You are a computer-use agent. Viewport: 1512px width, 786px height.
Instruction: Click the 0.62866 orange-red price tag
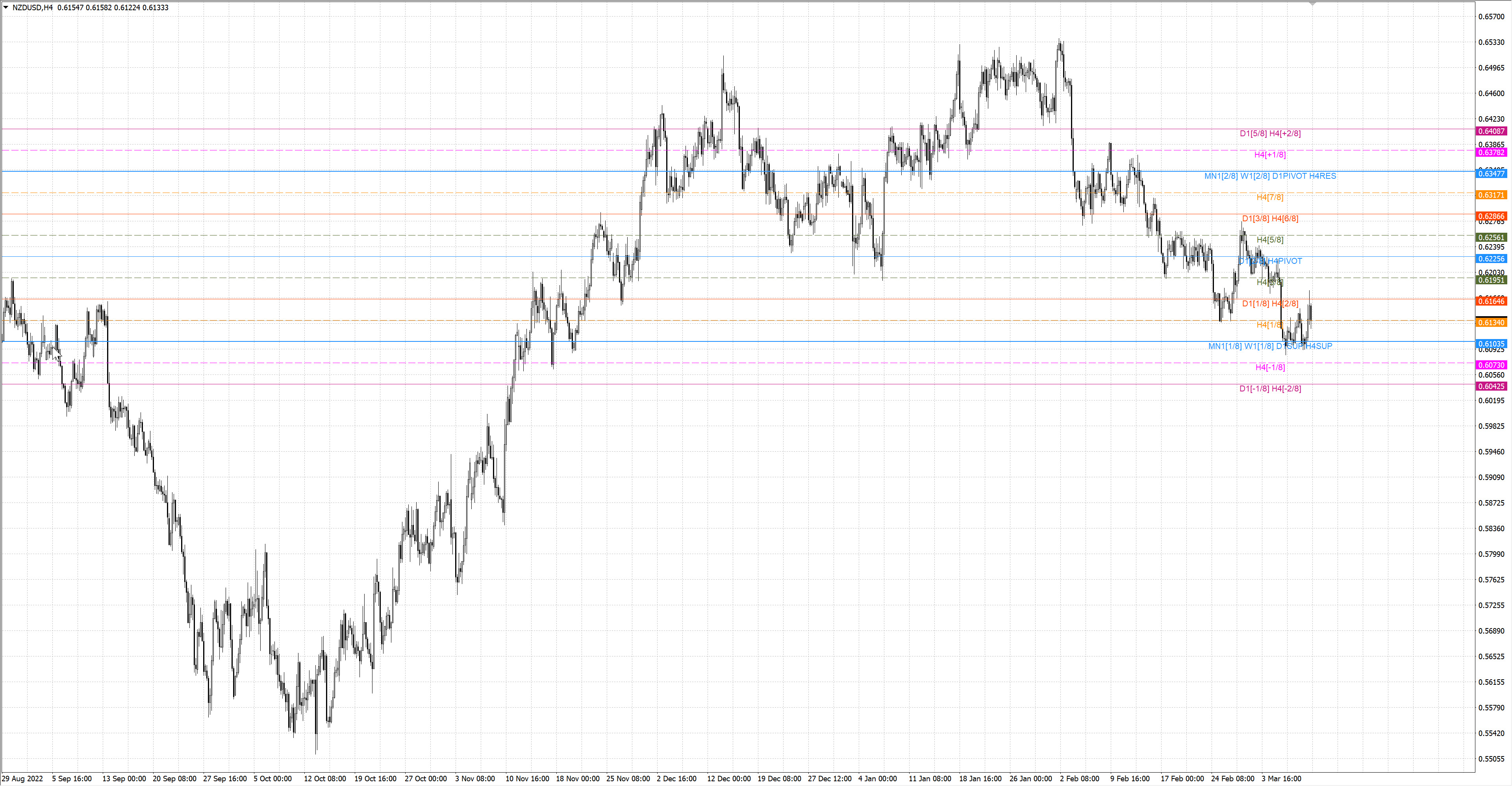[1491, 217]
